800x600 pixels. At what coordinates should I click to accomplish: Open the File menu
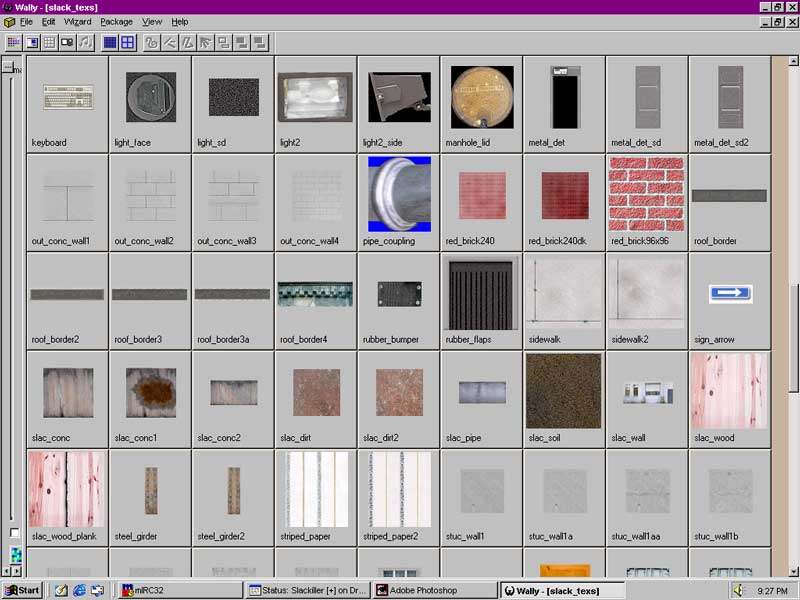point(26,21)
